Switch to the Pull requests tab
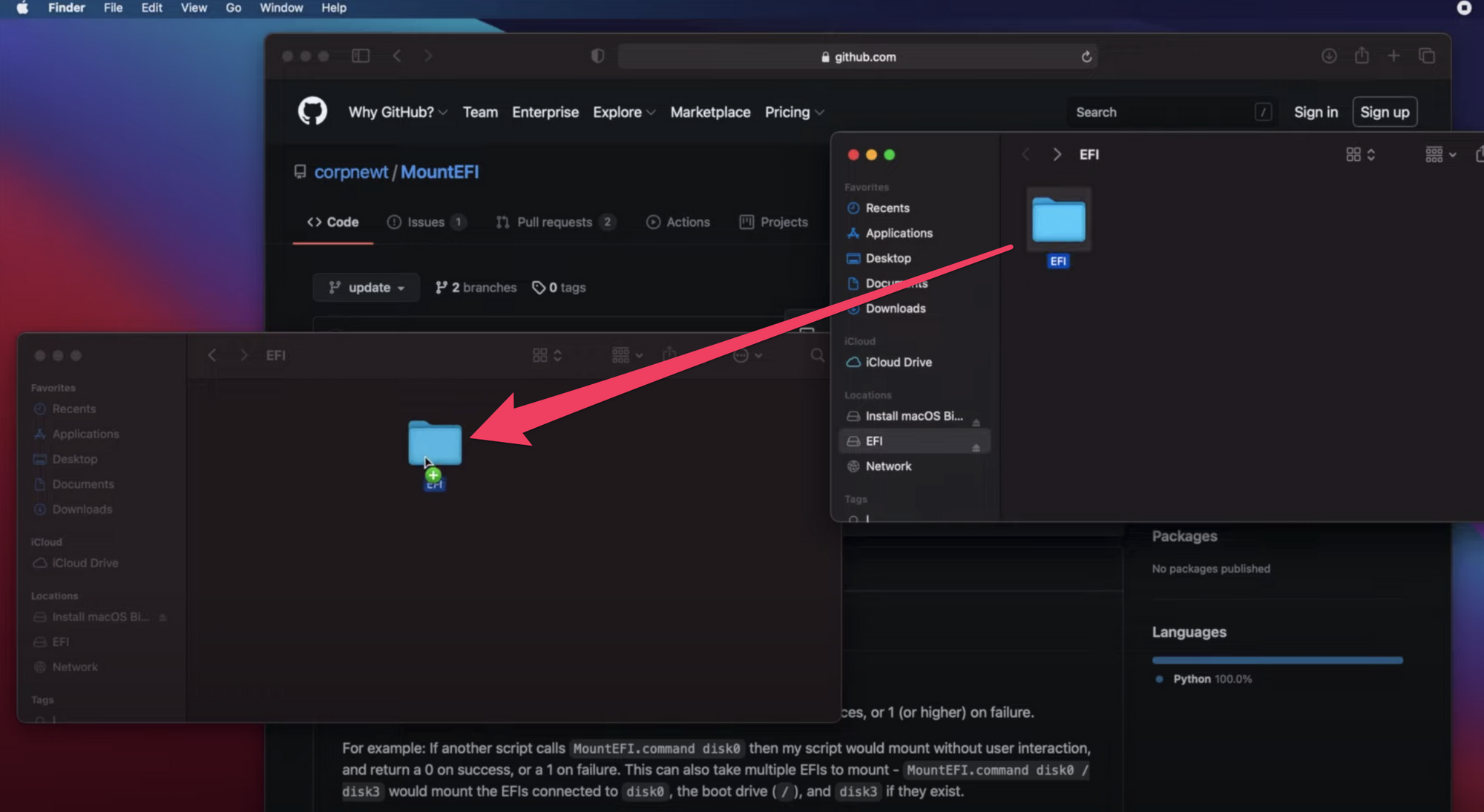The height and width of the screenshot is (812, 1484). point(556,222)
